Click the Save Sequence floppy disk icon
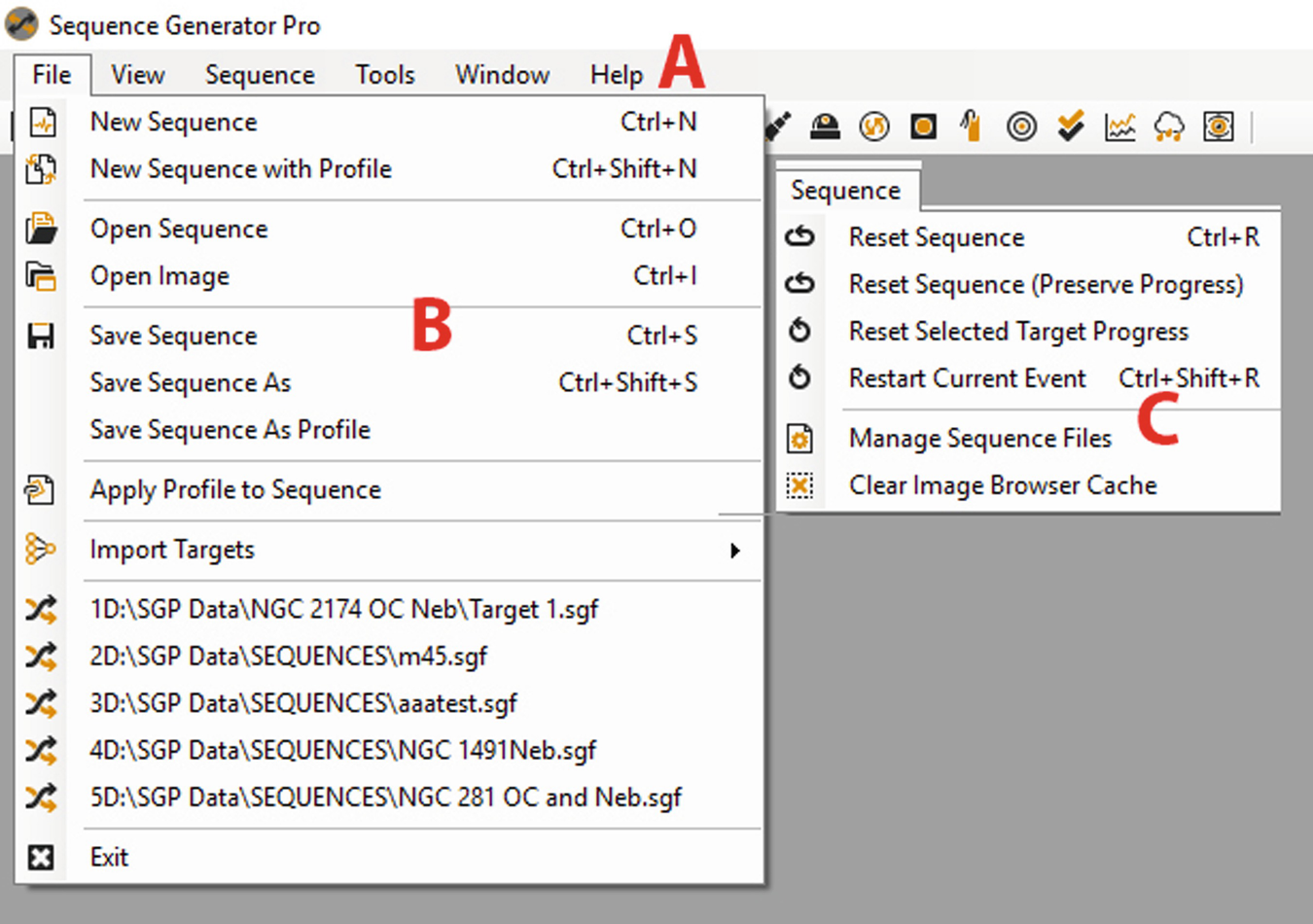Screen dimensions: 1313x924 point(41,337)
